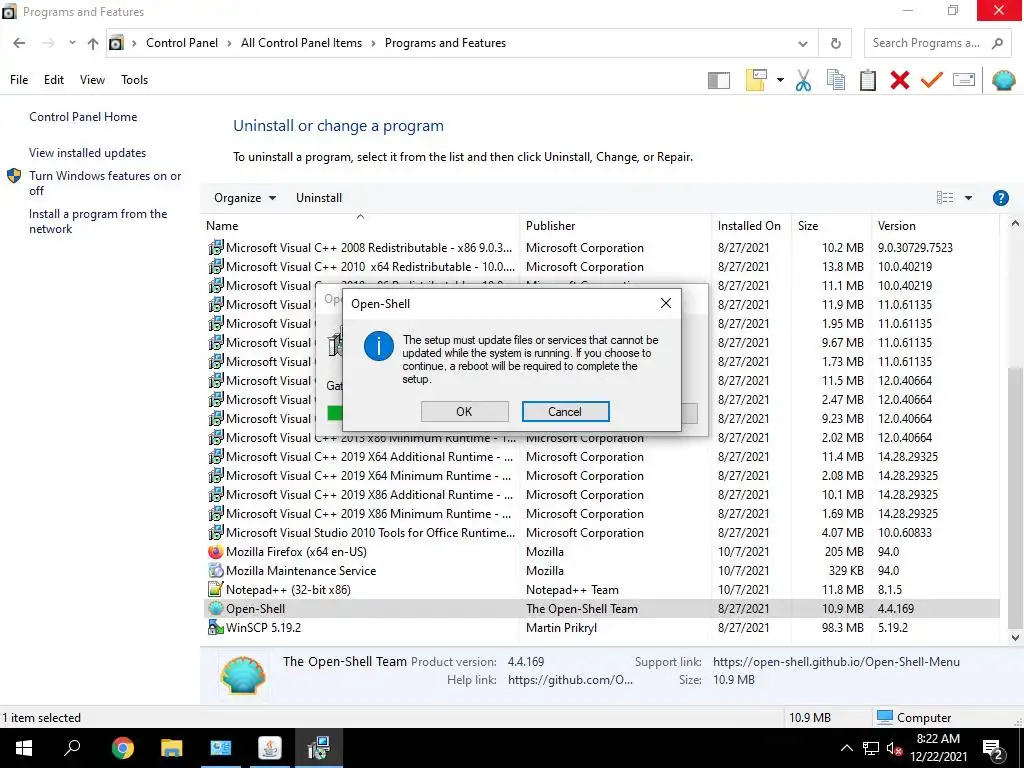Click the Notepad++ icon in program list
Screen dimensions: 1024x768
(216, 590)
